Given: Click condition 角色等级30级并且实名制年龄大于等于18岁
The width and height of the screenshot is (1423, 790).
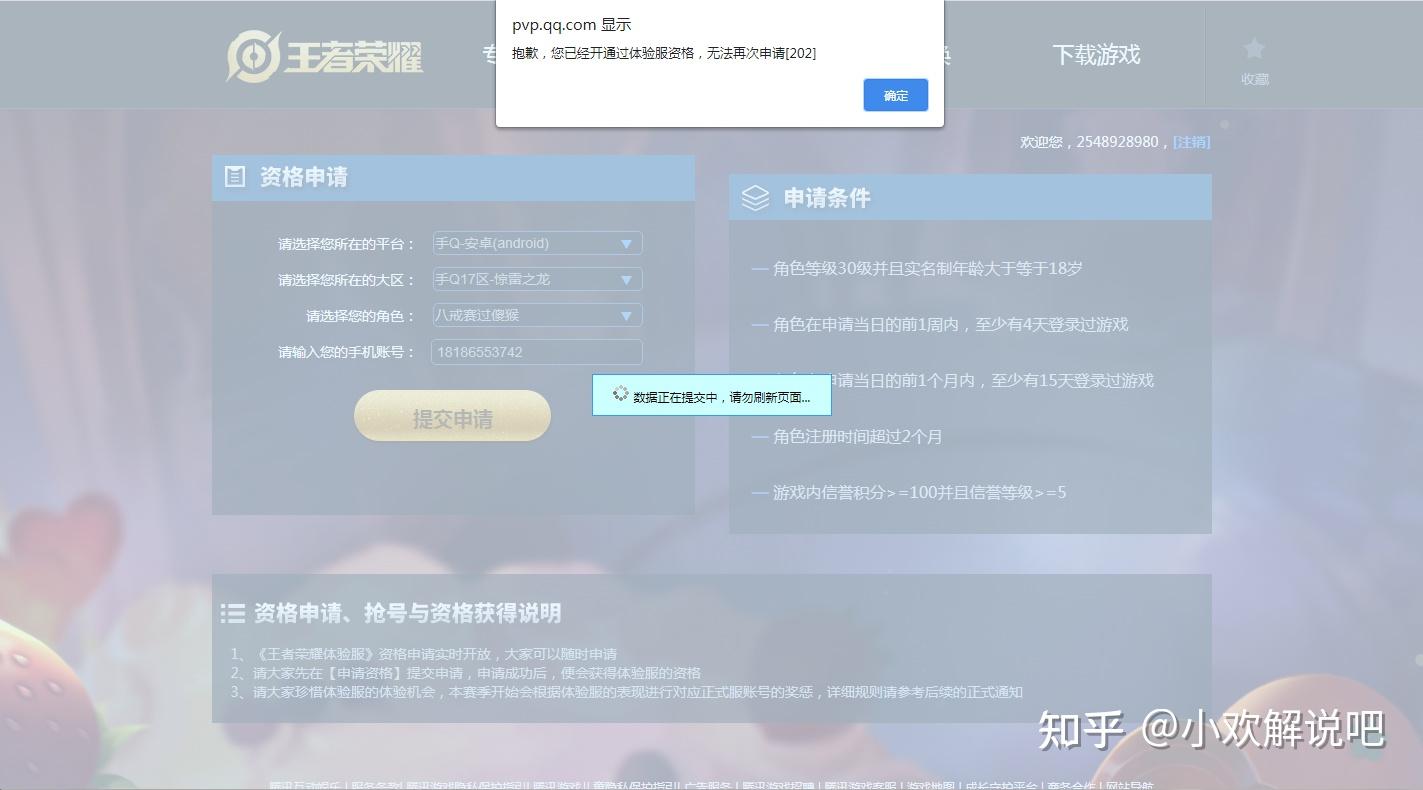Looking at the screenshot, I should tap(927, 268).
